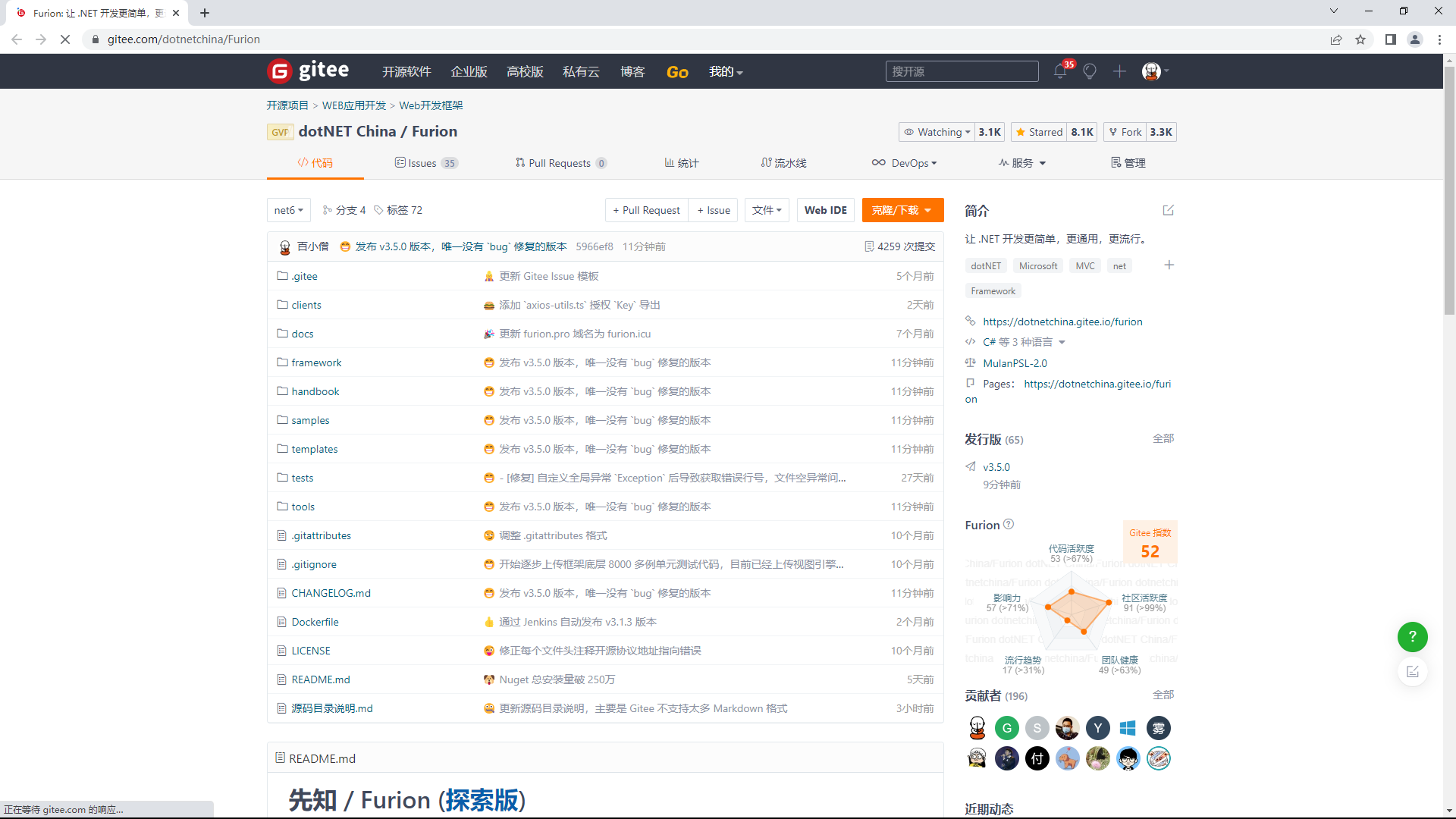
Task: Open the framework folder
Action: coord(316,362)
